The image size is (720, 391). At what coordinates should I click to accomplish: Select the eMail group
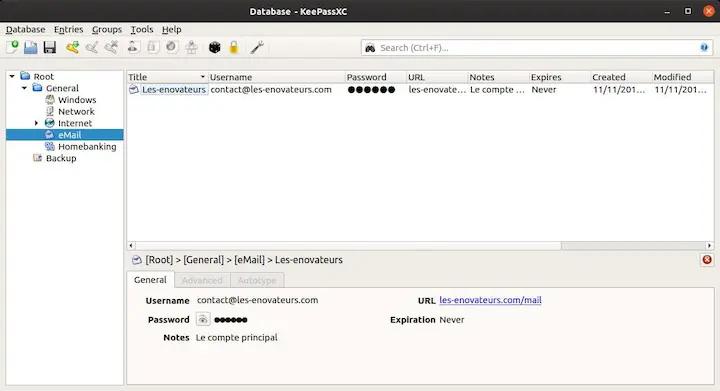point(65,135)
